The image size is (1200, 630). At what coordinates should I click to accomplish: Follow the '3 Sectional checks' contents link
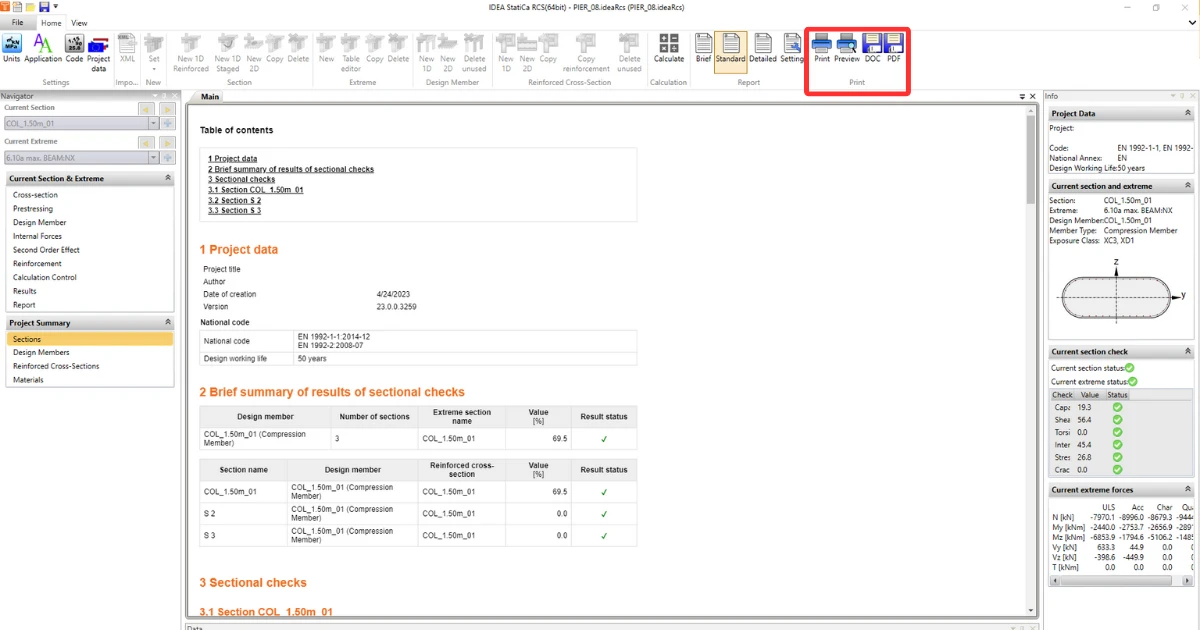[241, 179]
